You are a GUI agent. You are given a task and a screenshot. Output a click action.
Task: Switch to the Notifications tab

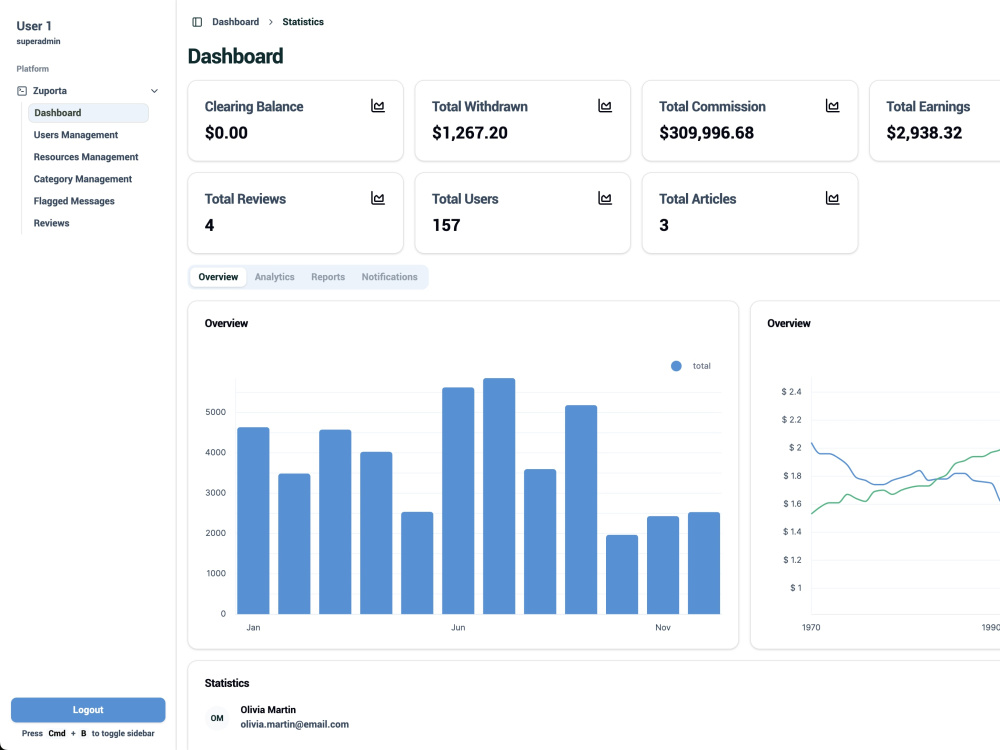pos(390,277)
